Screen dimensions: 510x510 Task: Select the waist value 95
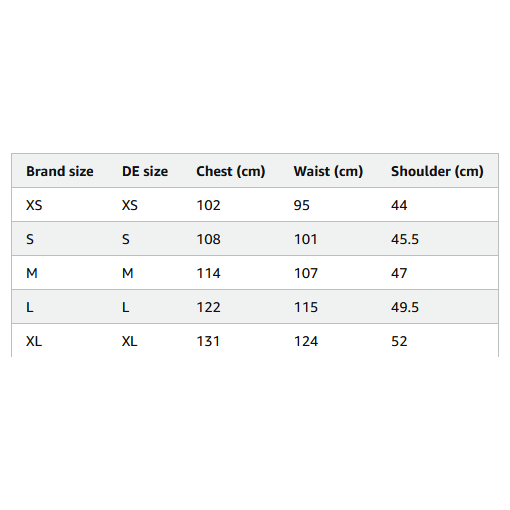click(302, 205)
